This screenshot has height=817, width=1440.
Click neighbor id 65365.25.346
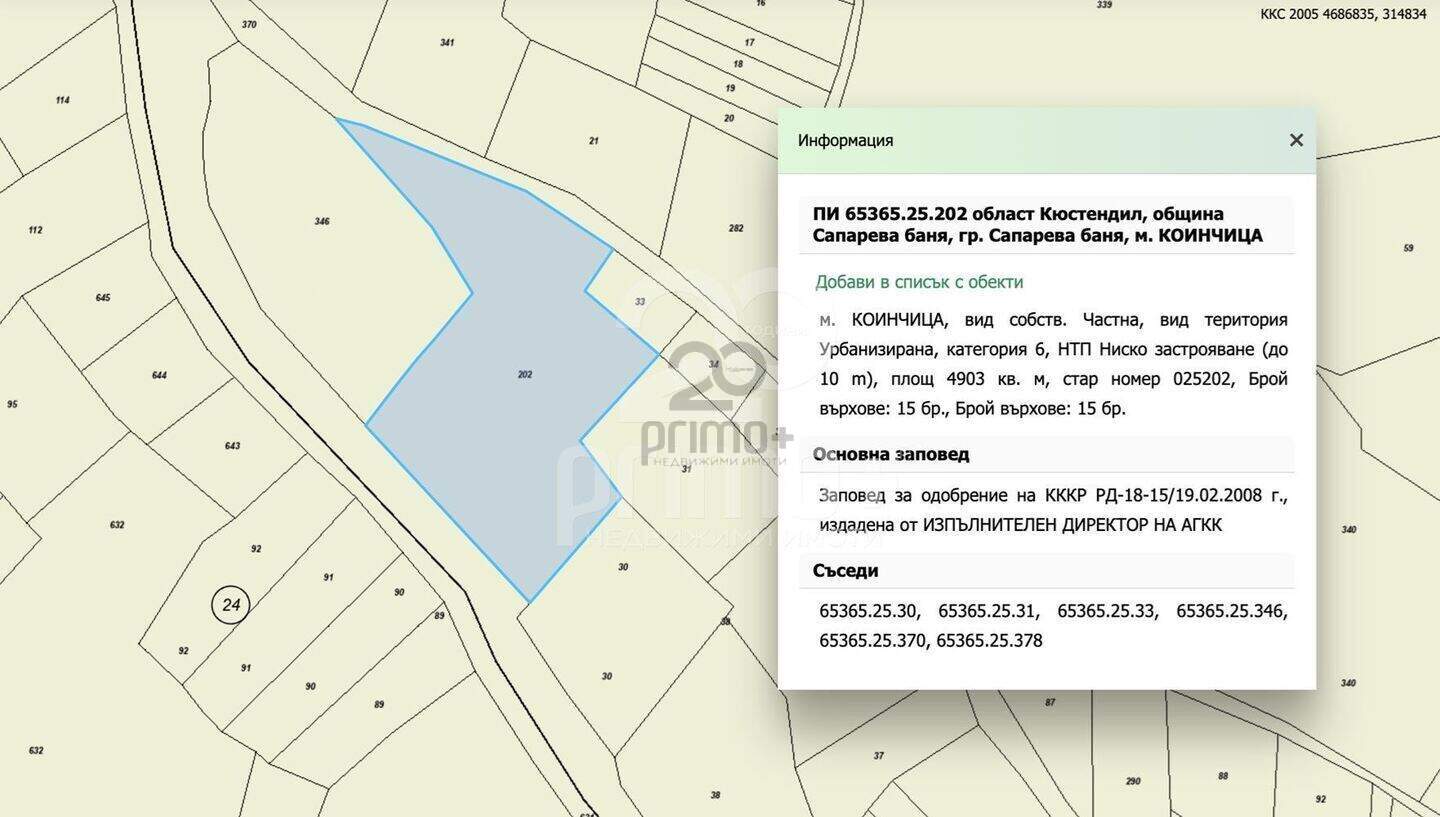pos(1232,611)
